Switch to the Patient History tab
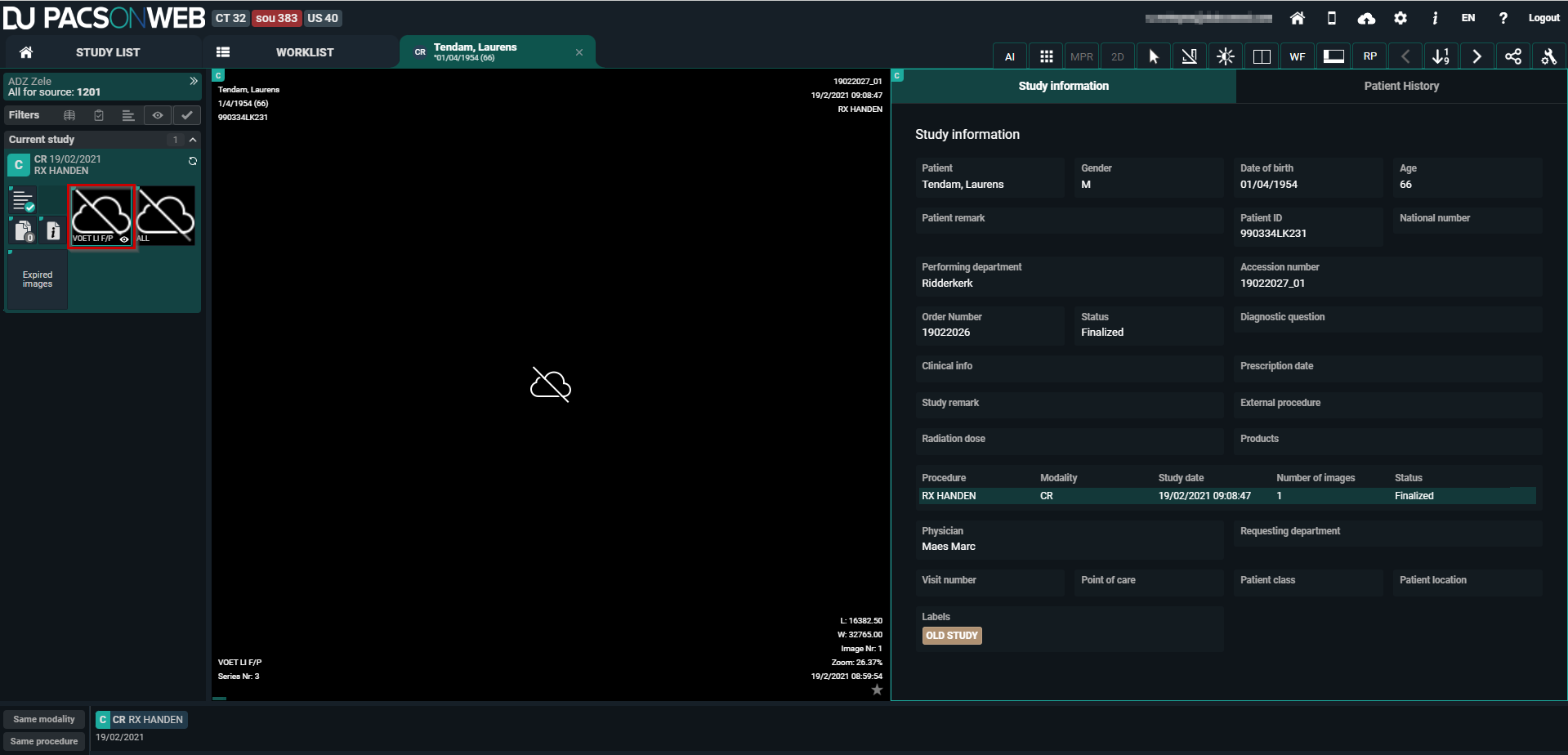Viewport: 1568px width, 755px height. [x=1400, y=86]
